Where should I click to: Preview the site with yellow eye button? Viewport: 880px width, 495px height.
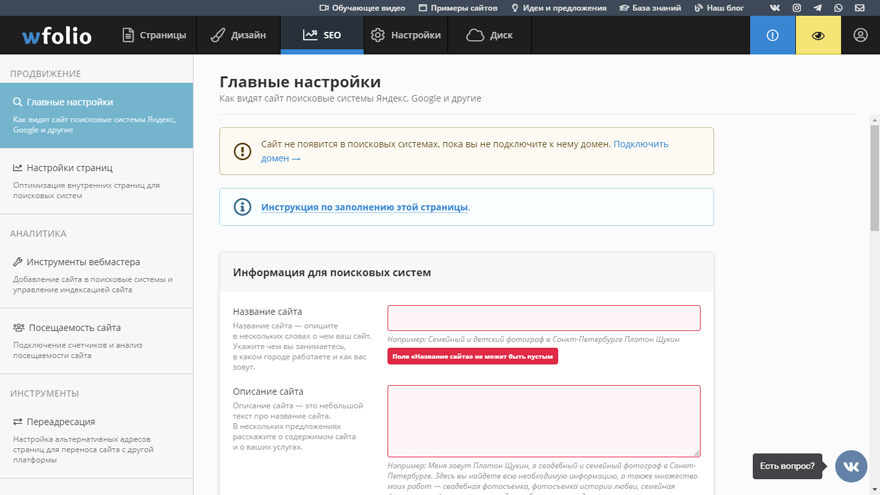tap(818, 35)
